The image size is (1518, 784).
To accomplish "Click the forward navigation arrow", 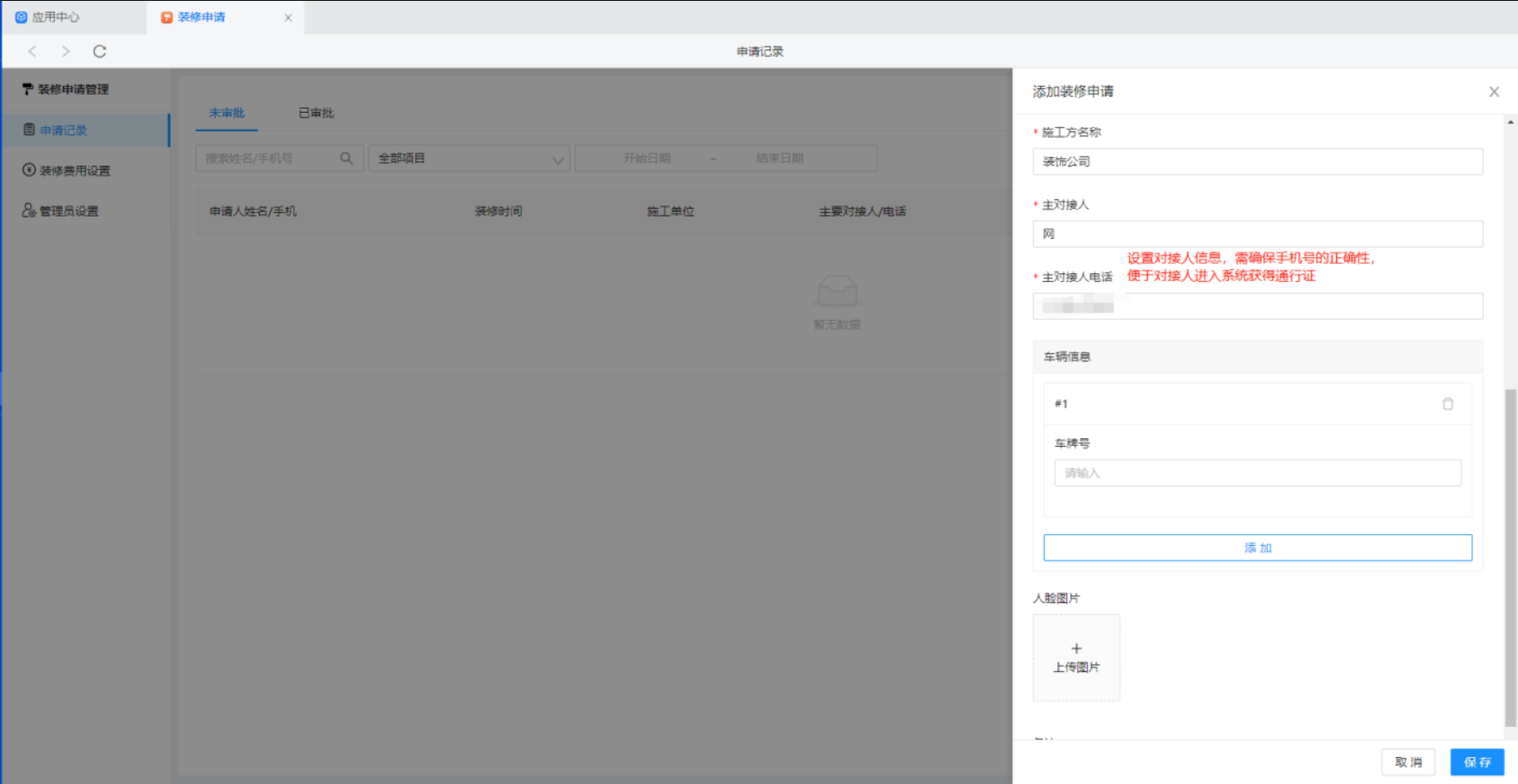I will pyautogui.click(x=66, y=52).
